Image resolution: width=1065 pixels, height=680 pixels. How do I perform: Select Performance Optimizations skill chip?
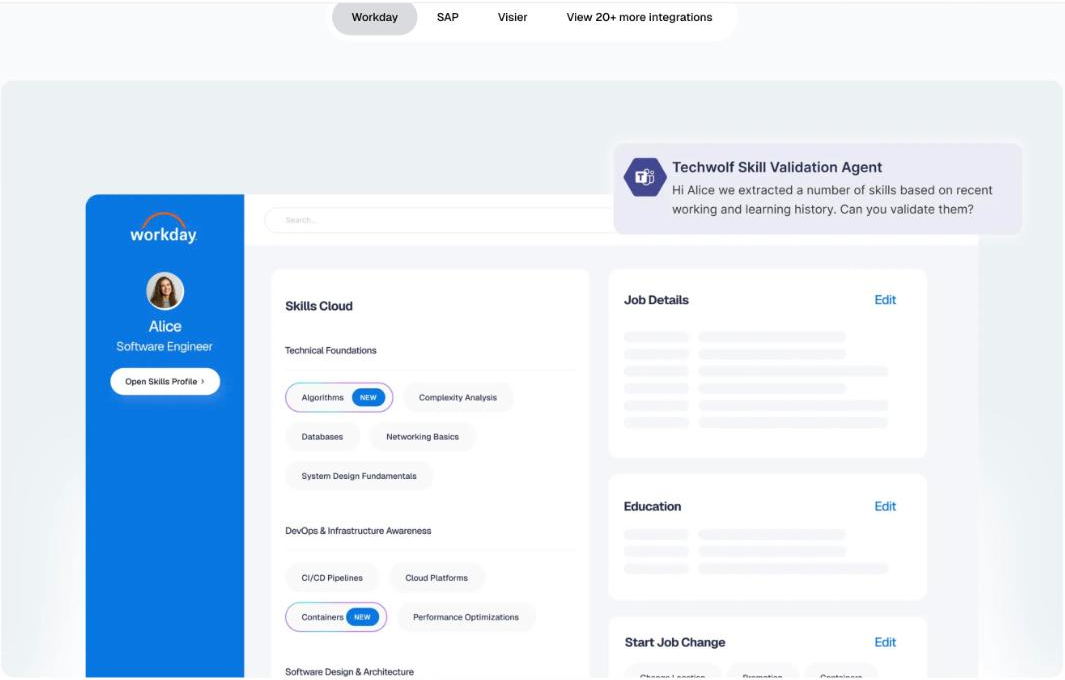tap(466, 617)
